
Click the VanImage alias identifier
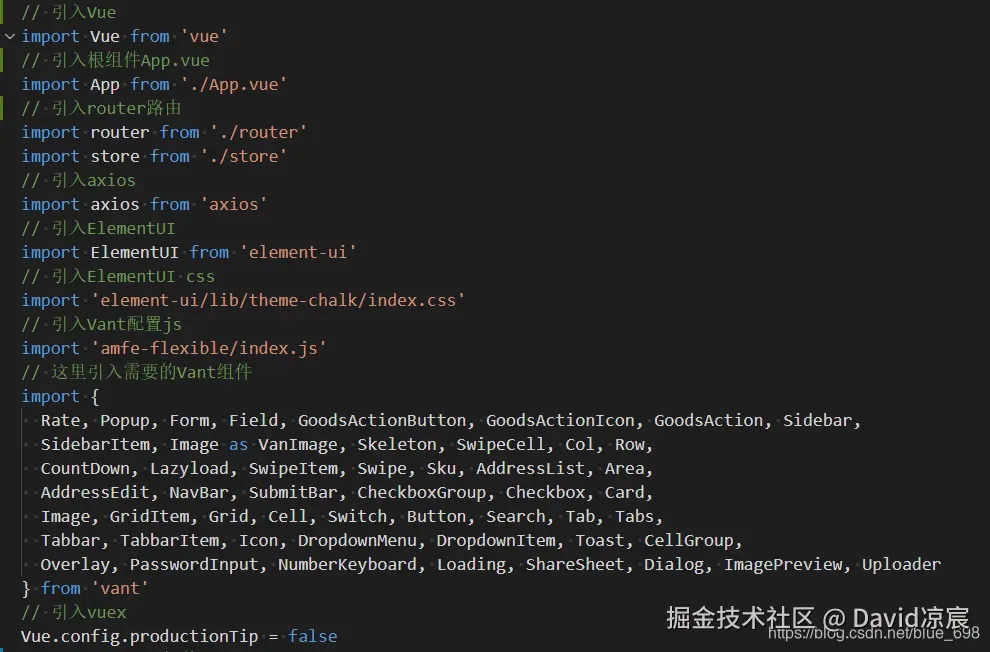pyautogui.click(x=297, y=444)
